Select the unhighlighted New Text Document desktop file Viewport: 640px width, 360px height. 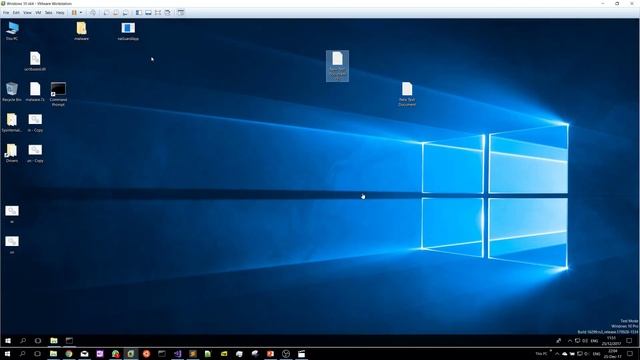pos(407,94)
